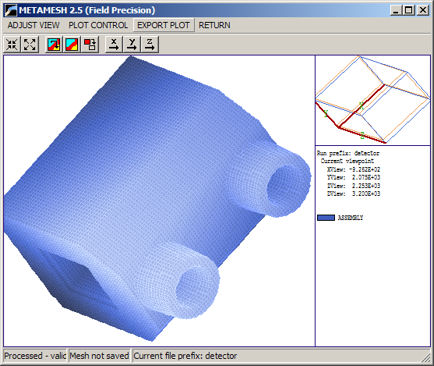Click the red squares region display icon
This screenshot has width=434, height=366.
[x=90, y=44]
